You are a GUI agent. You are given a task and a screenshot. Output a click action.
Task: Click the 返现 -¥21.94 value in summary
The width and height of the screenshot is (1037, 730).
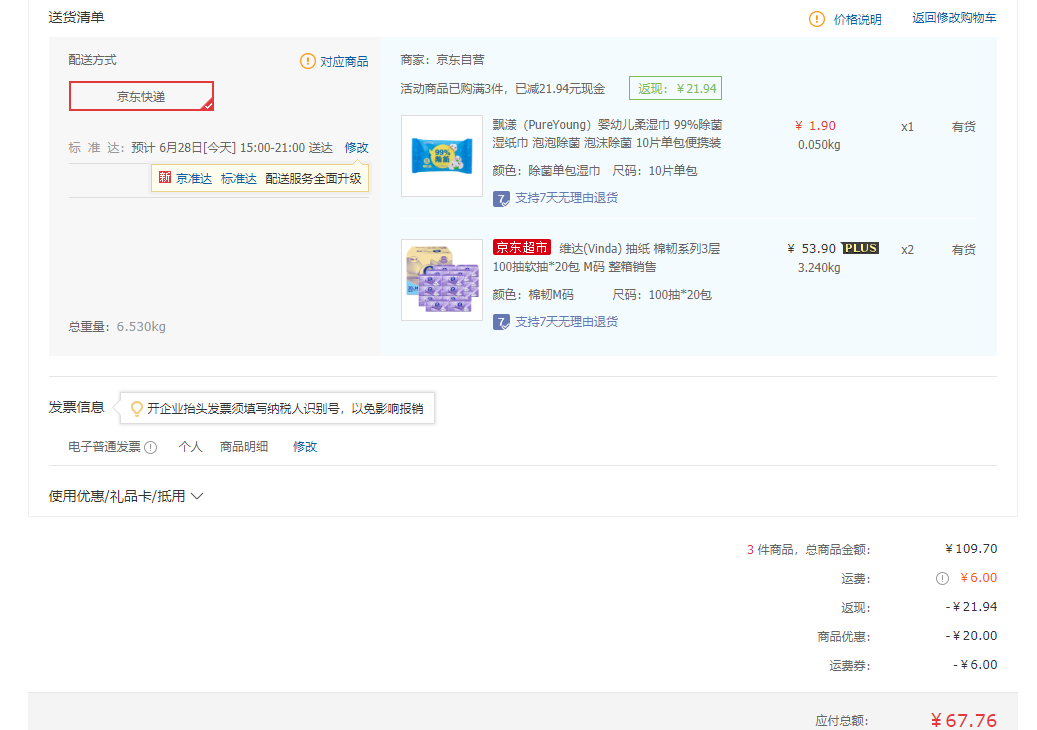point(972,607)
